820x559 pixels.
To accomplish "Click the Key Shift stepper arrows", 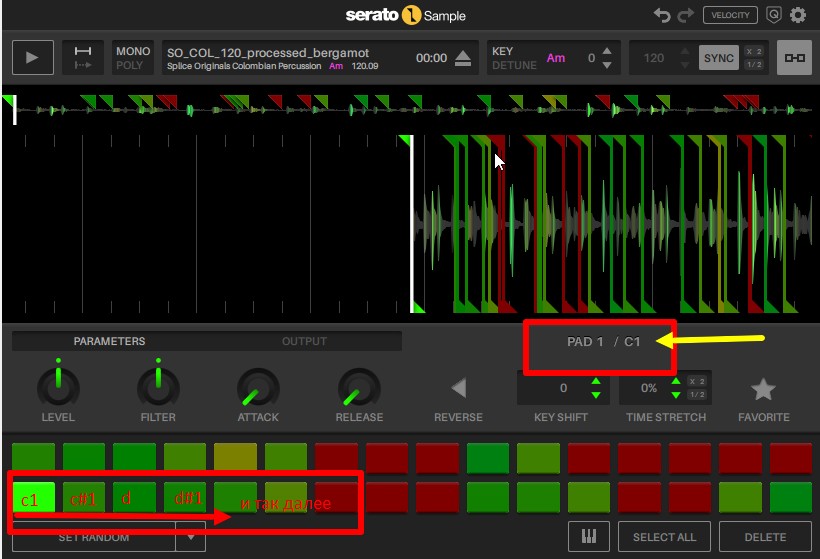I will pyautogui.click(x=596, y=388).
